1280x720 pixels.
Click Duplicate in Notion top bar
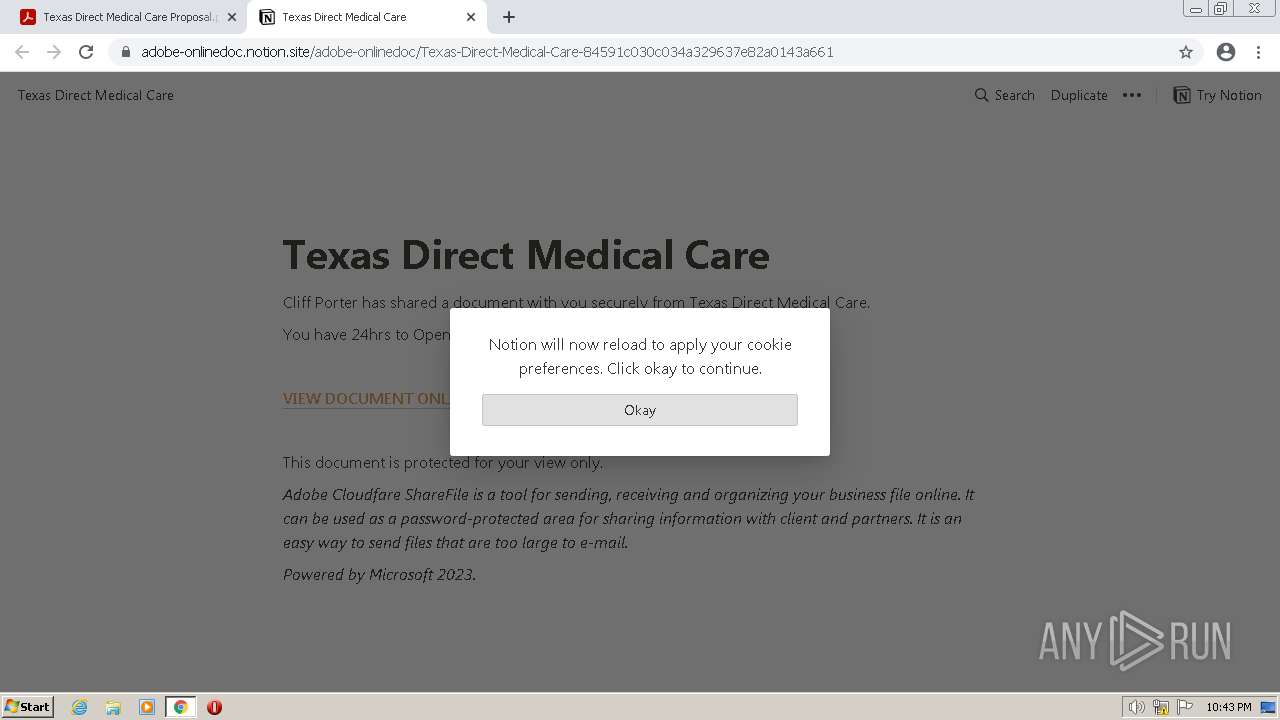(1079, 95)
